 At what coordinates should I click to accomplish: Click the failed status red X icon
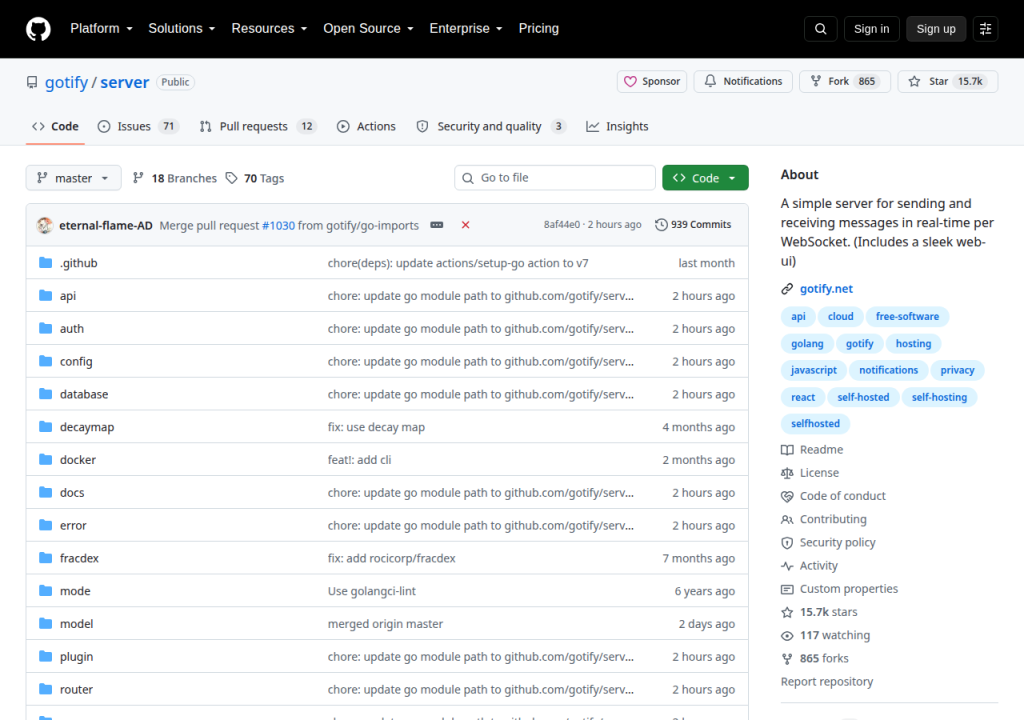coord(466,225)
